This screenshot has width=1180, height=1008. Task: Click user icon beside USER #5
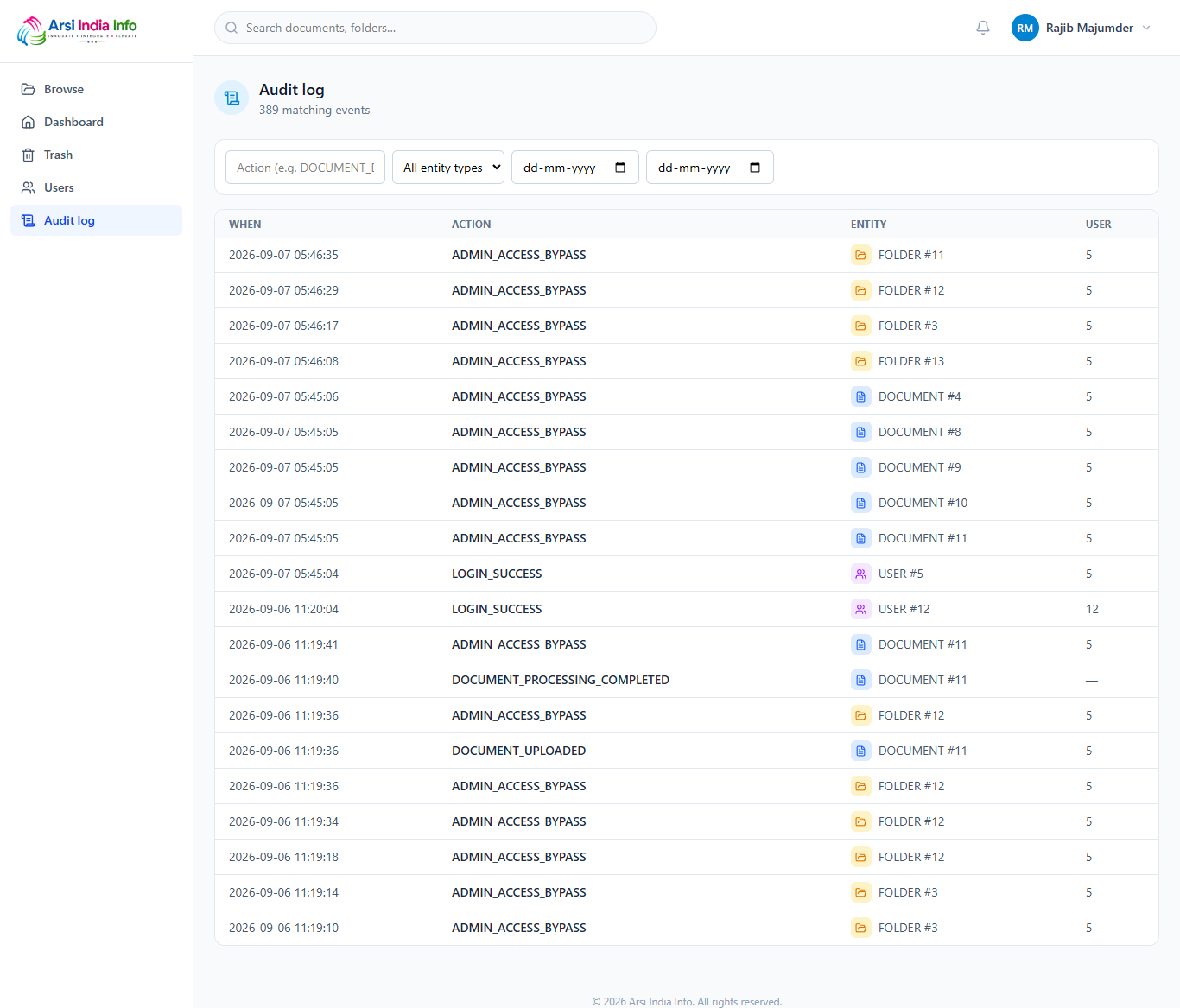click(x=860, y=574)
